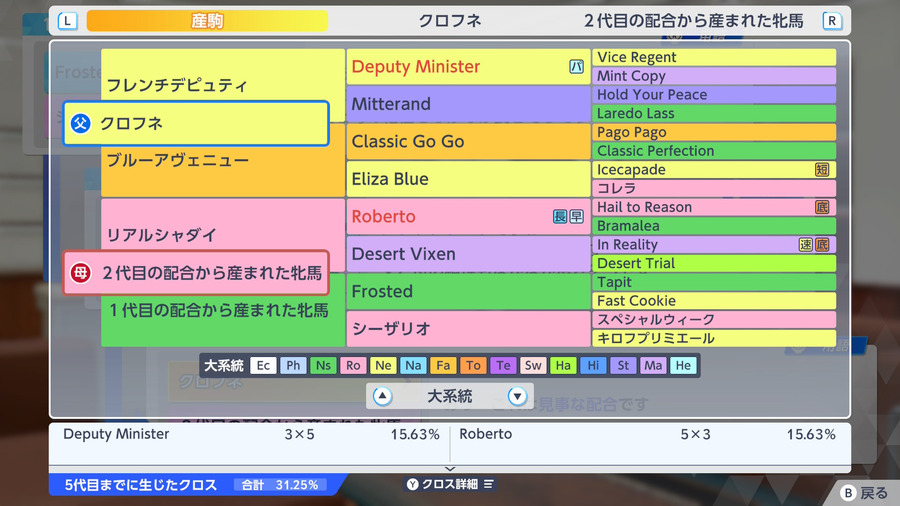The width and height of the screenshot is (900, 506).
Task: Select the クロフネ sire cell
Action: point(196,123)
